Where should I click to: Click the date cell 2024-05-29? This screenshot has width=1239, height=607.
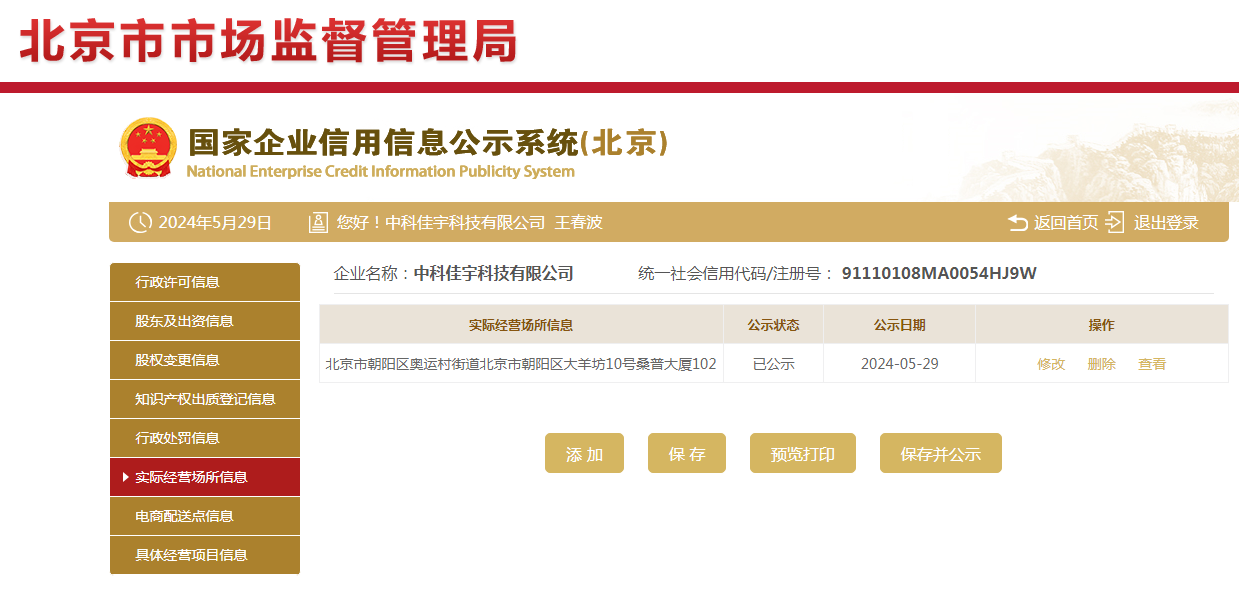click(899, 364)
